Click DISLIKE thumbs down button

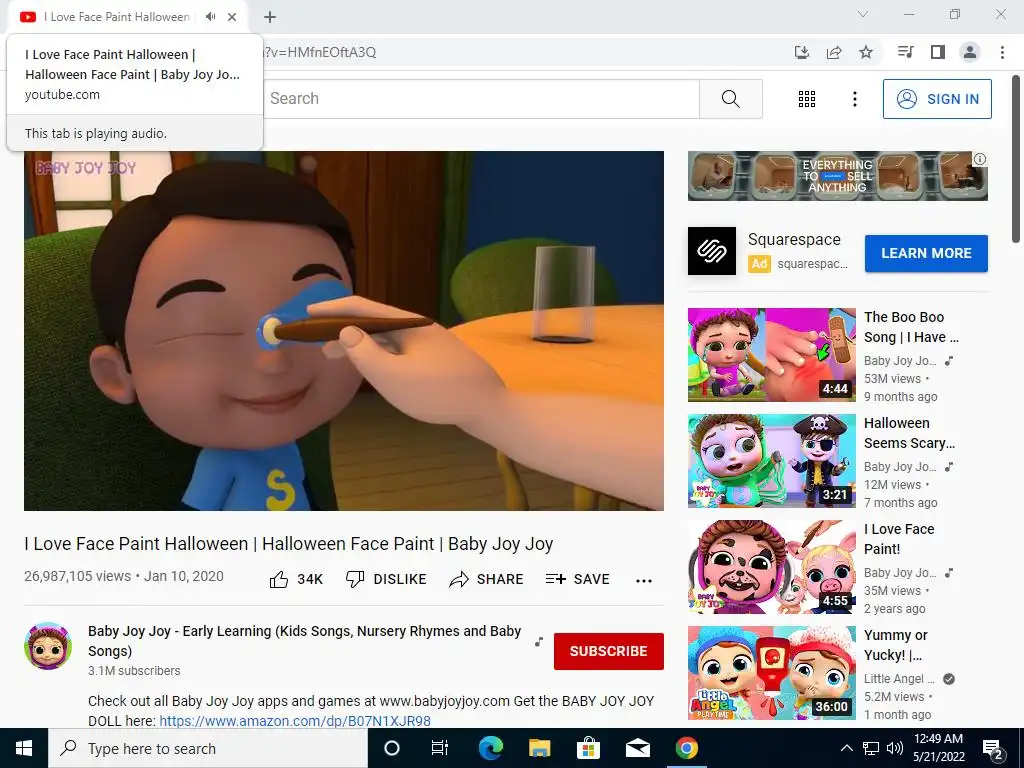point(386,579)
